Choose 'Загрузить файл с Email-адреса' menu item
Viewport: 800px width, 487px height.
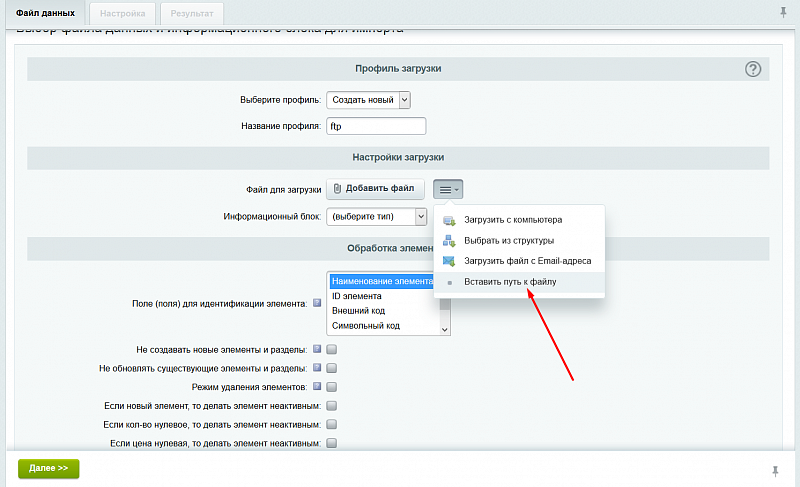(519, 261)
